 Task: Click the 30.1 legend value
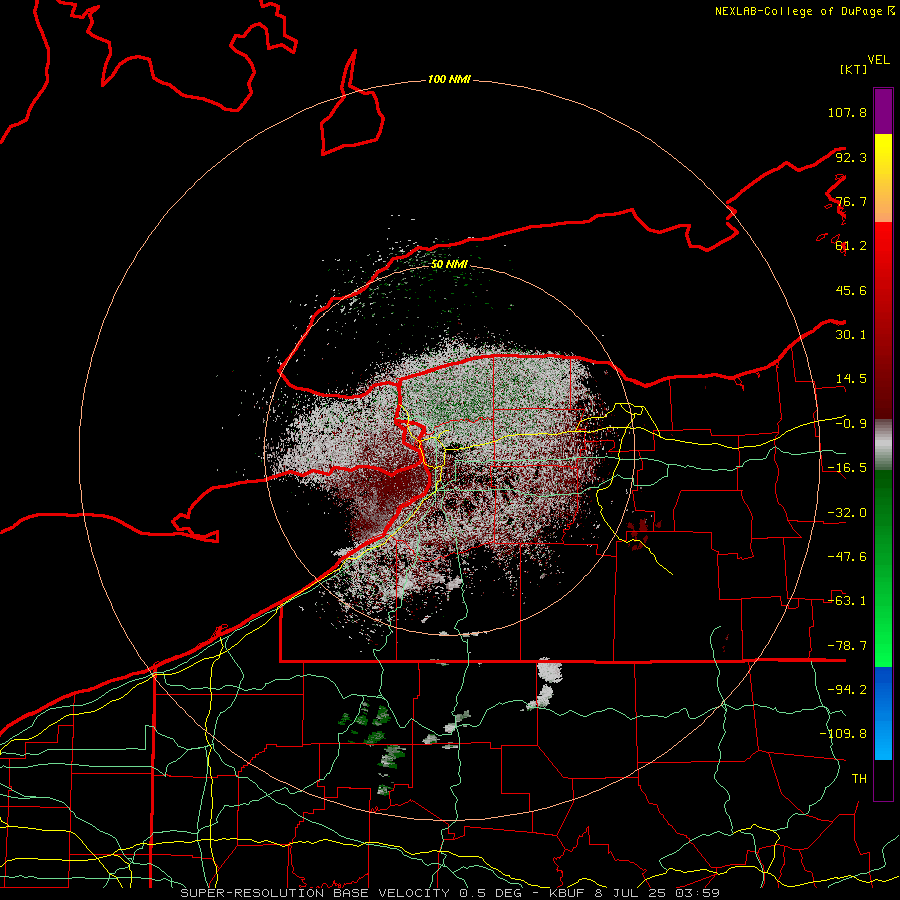click(851, 335)
